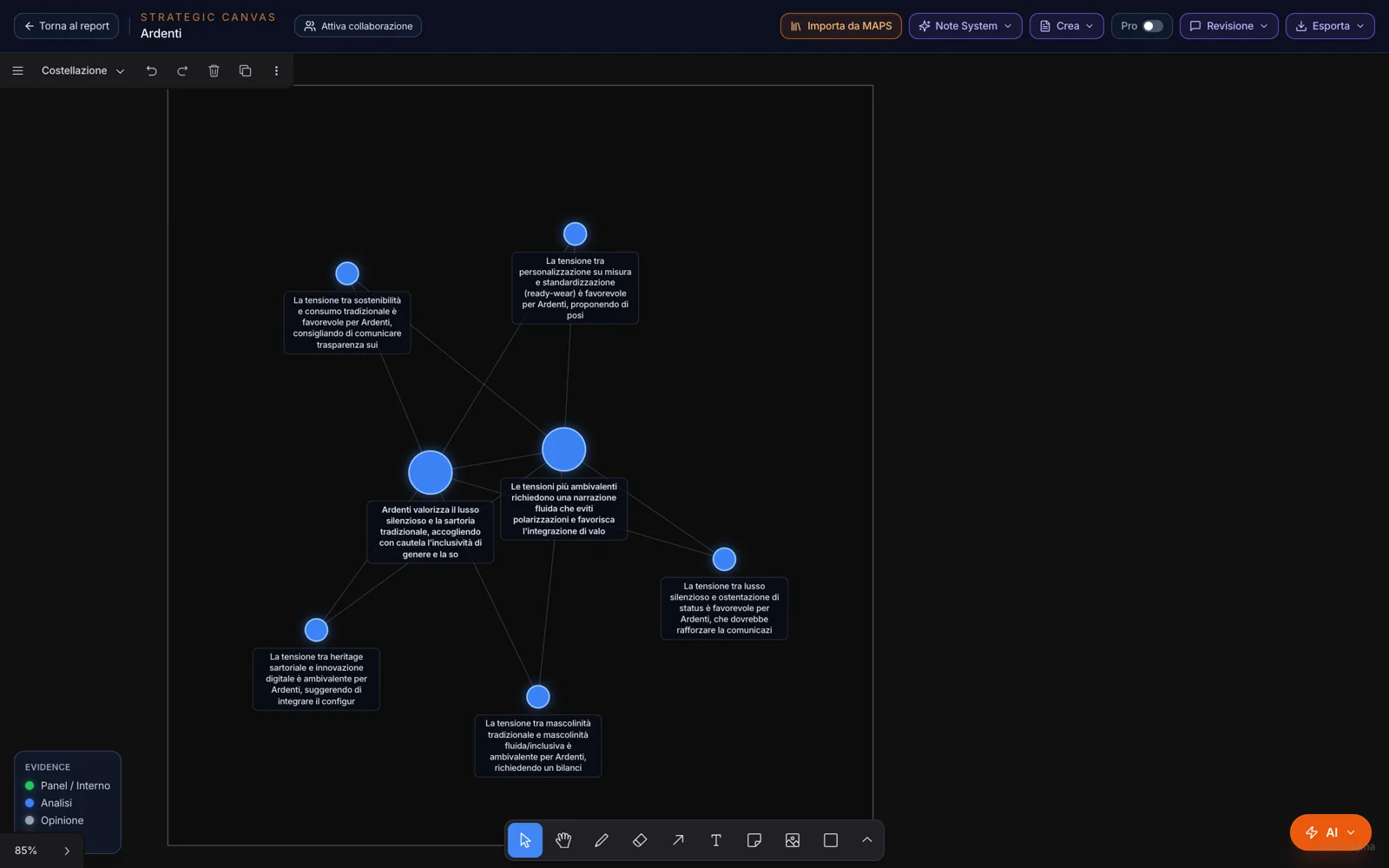The height and width of the screenshot is (868, 1389).
Task: Select node above 'Ardenti valorizza il lusso' label
Action: (431, 473)
